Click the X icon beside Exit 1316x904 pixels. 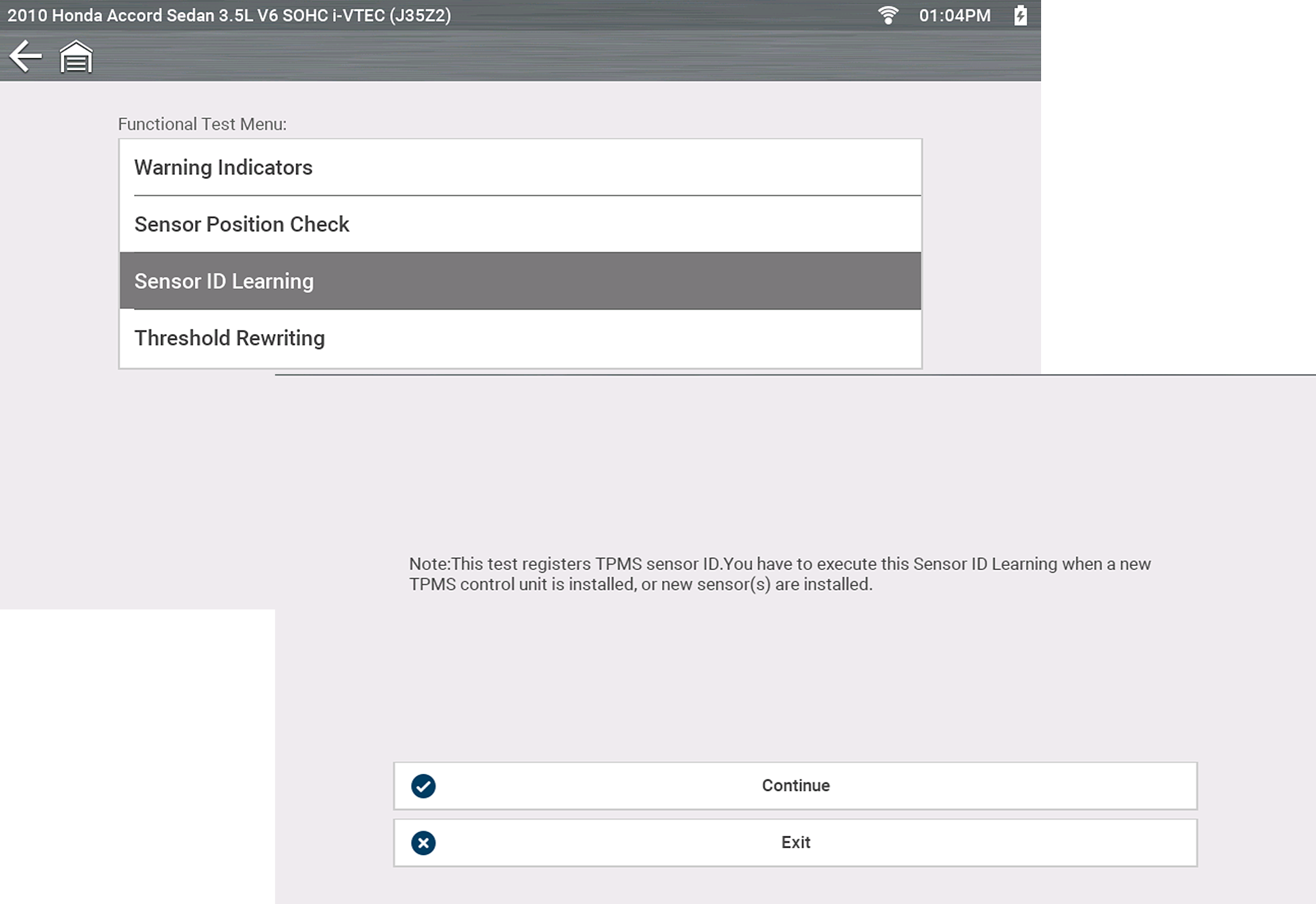[423, 843]
